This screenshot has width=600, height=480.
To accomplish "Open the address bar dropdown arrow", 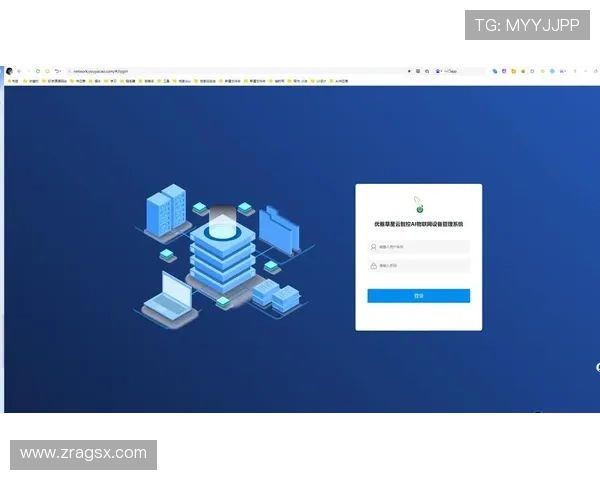I will coord(409,72).
